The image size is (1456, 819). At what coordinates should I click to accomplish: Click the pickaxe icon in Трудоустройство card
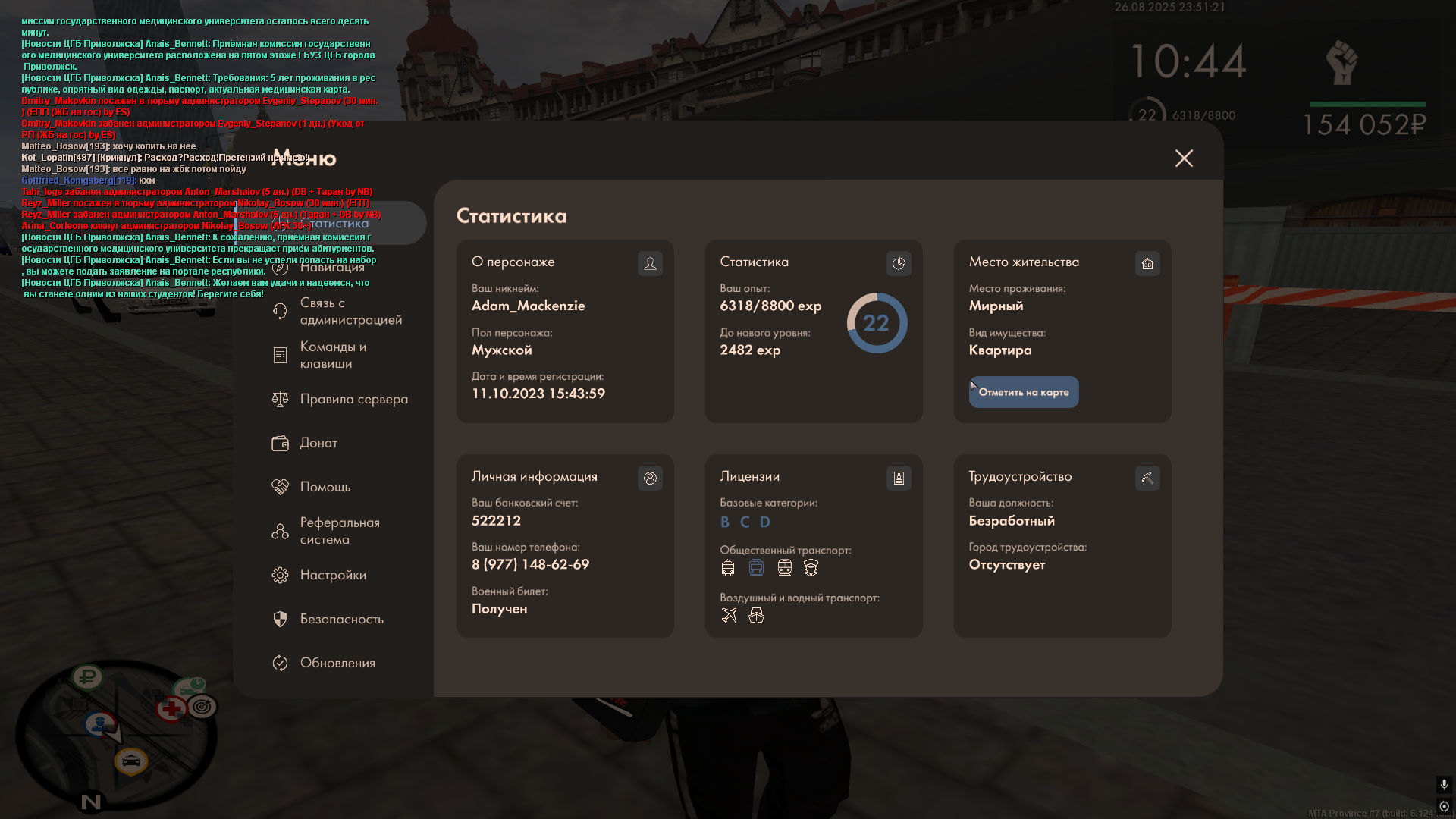[x=1147, y=478]
